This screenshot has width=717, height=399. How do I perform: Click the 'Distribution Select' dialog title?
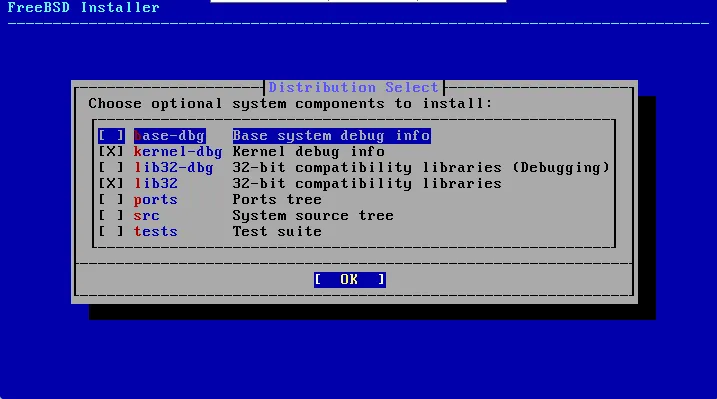[x=353, y=87]
